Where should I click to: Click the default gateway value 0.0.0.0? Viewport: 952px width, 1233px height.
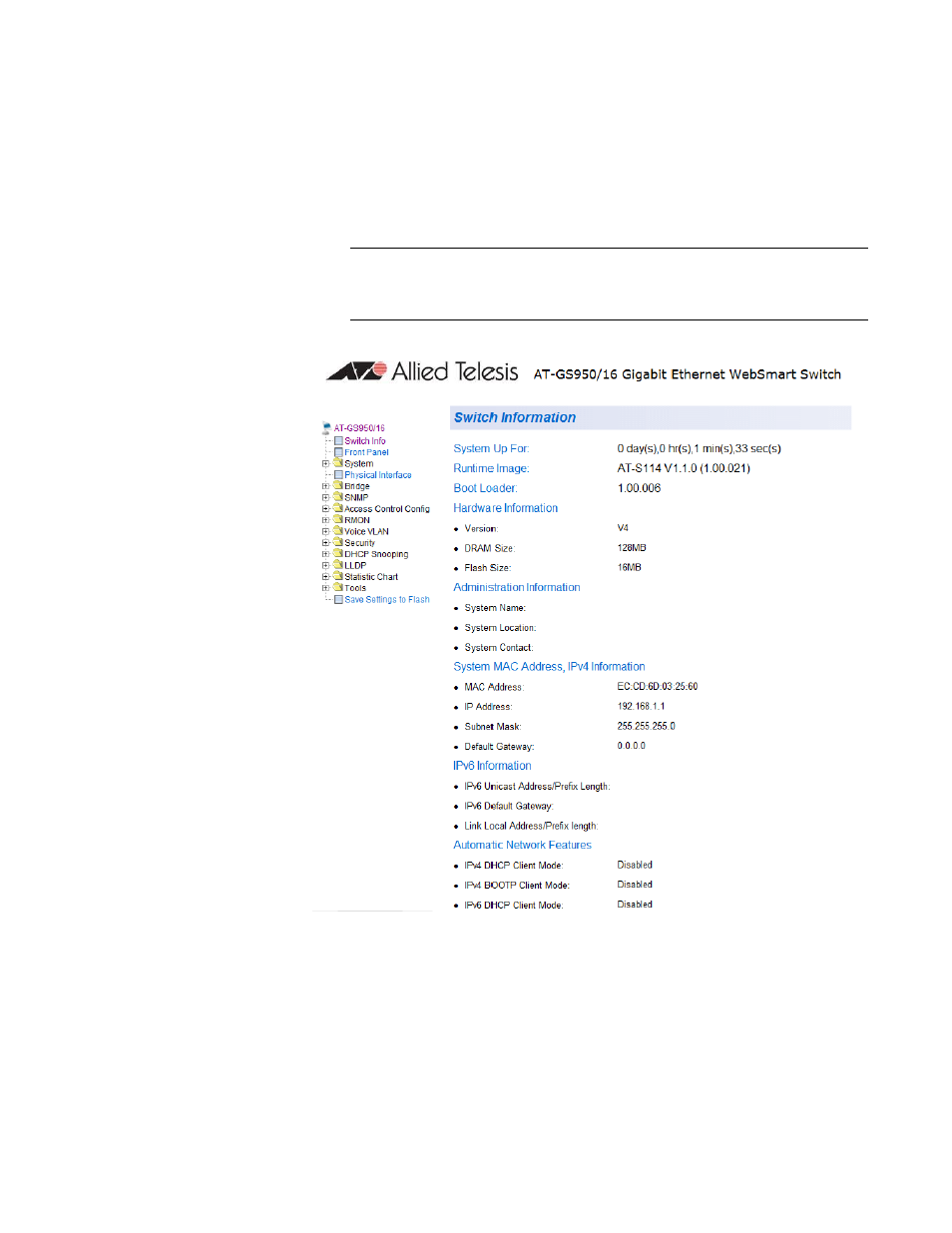631,746
